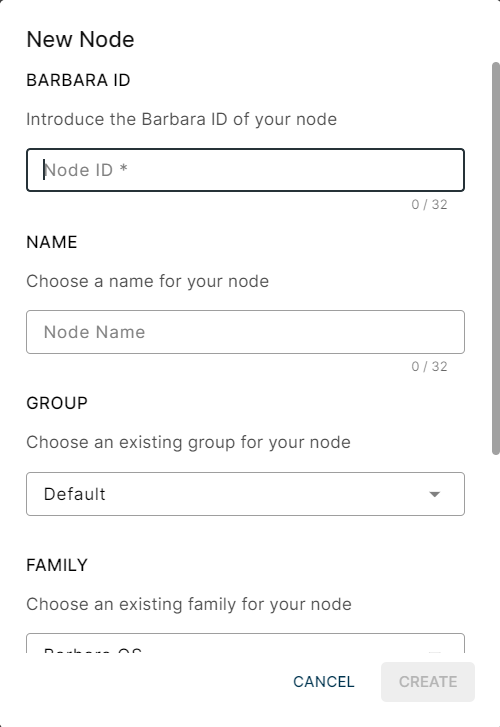The image size is (500, 727).
Task: Click 'Introduce the Barbara ID of your node' text
Action: pos(181,119)
